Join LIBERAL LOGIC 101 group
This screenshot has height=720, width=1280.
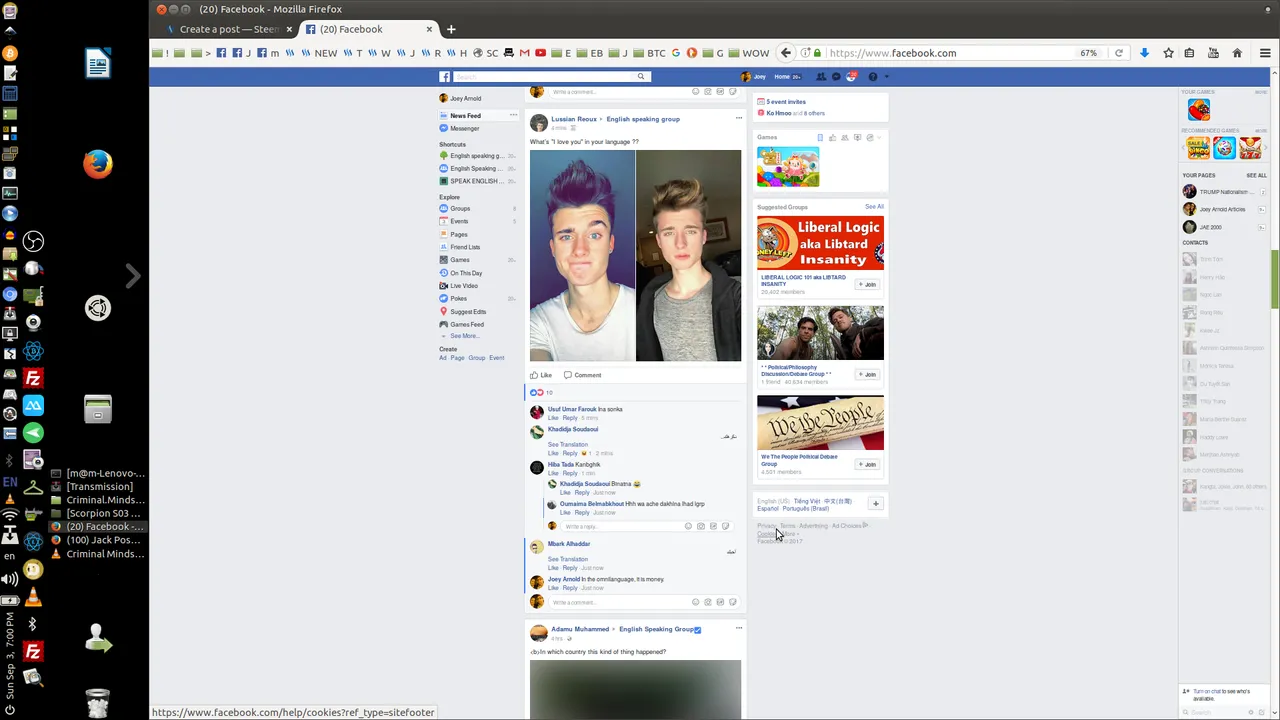[x=867, y=284]
